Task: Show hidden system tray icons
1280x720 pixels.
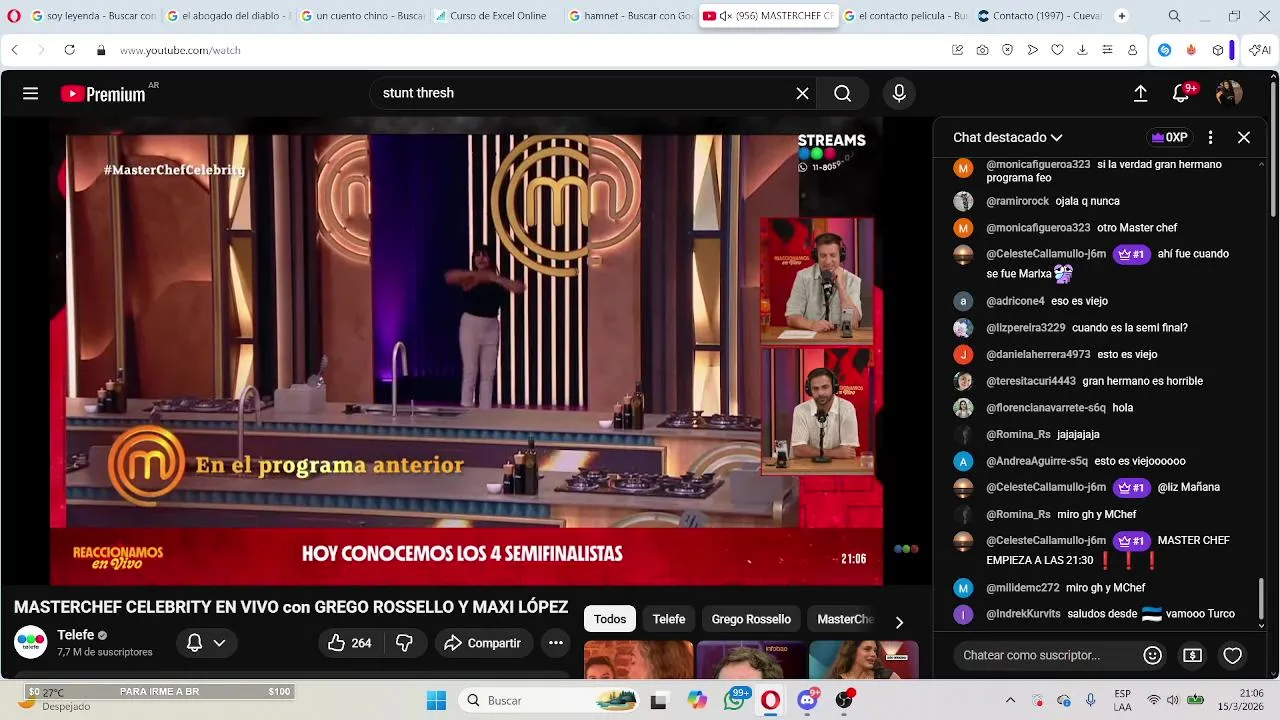Action: tap(1010, 701)
